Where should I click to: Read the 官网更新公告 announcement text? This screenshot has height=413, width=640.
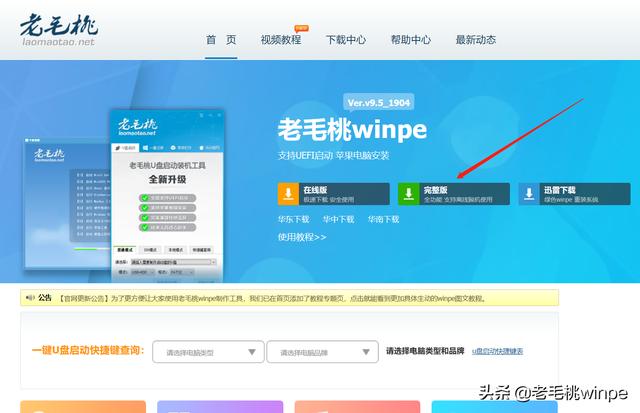point(273,298)
